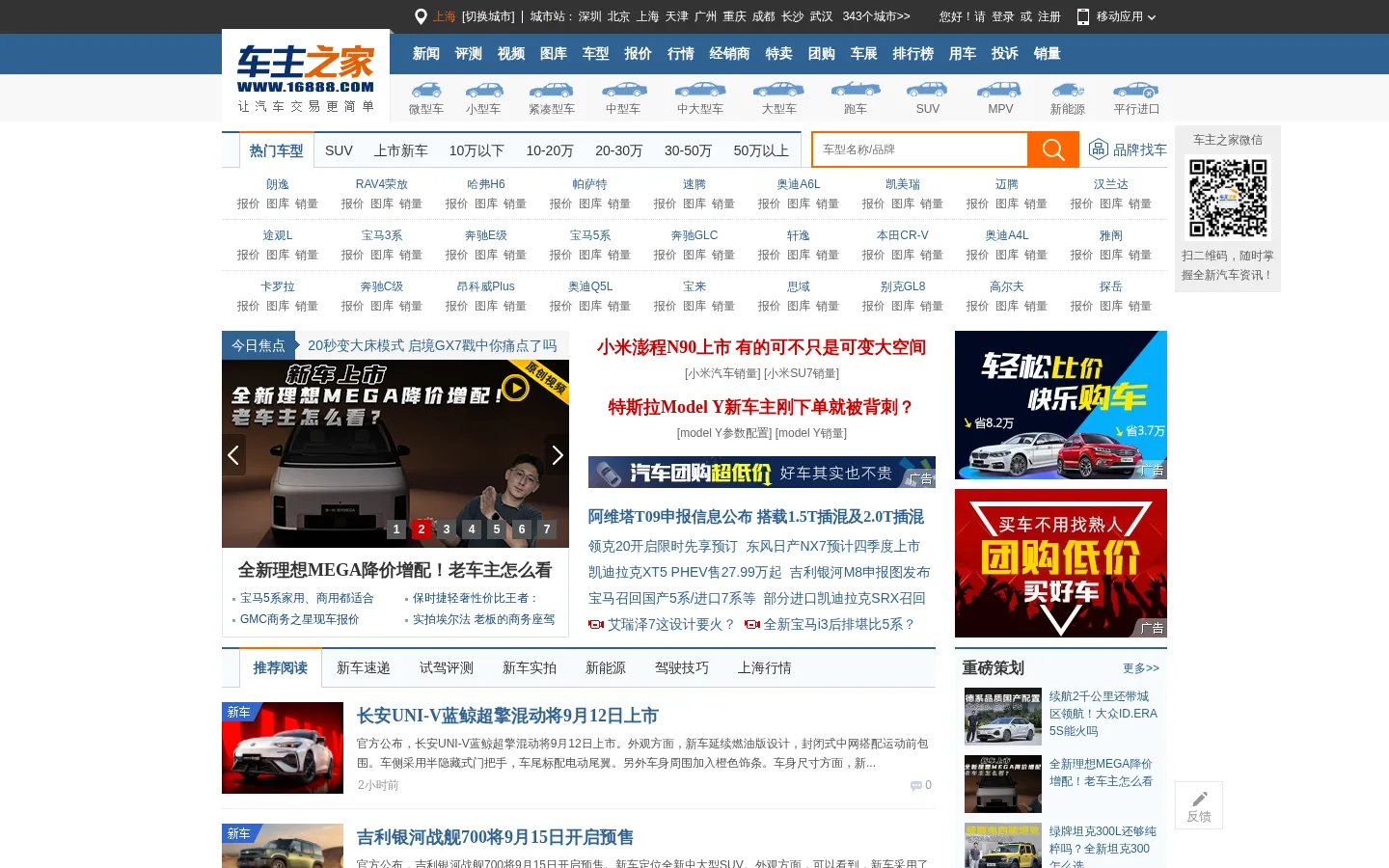Choose the 平行进口 car icon
This screenshot has width=1389, height=868.
click(1136, 90)
